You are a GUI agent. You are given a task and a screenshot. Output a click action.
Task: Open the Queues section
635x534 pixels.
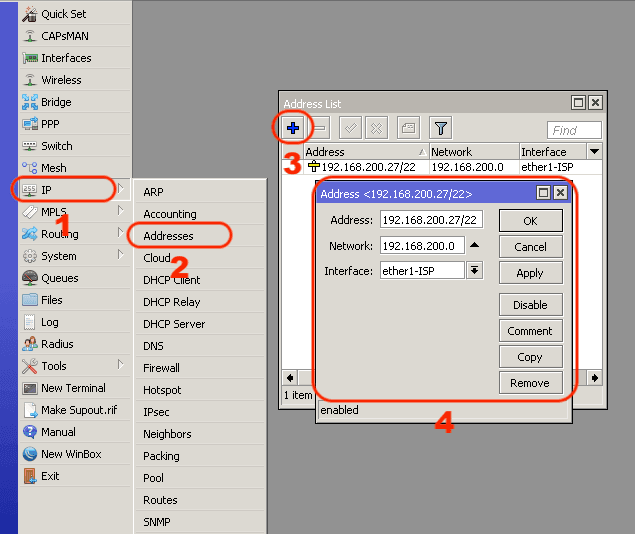pos(75,278)
